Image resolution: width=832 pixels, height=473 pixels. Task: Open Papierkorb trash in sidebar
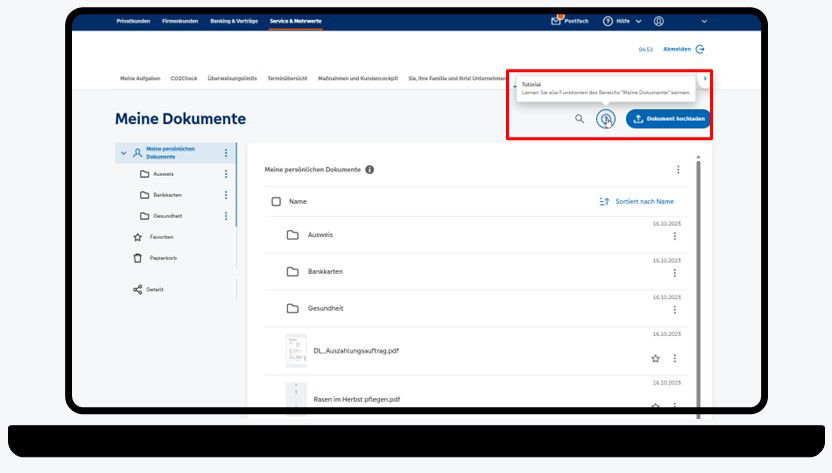138,258
